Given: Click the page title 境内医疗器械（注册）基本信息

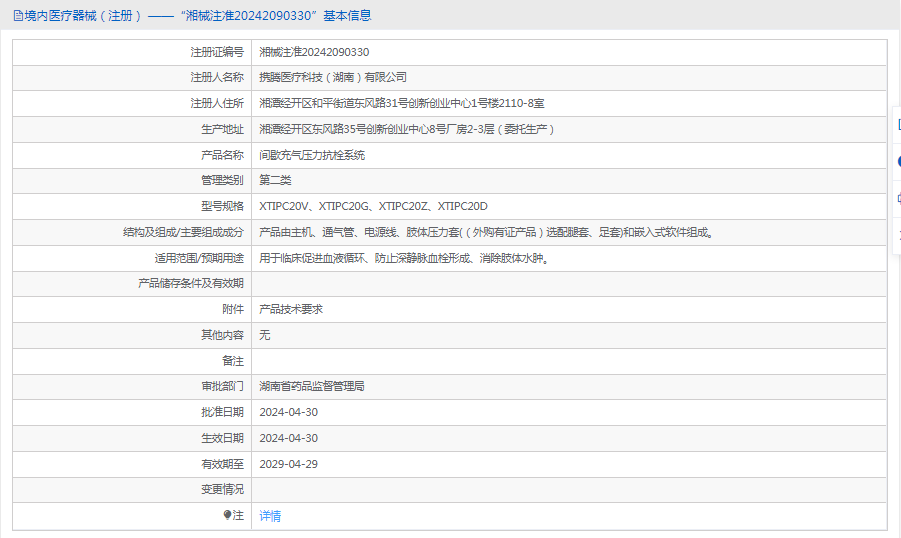Looking at the screenshot, I should [x=198, y=16].
